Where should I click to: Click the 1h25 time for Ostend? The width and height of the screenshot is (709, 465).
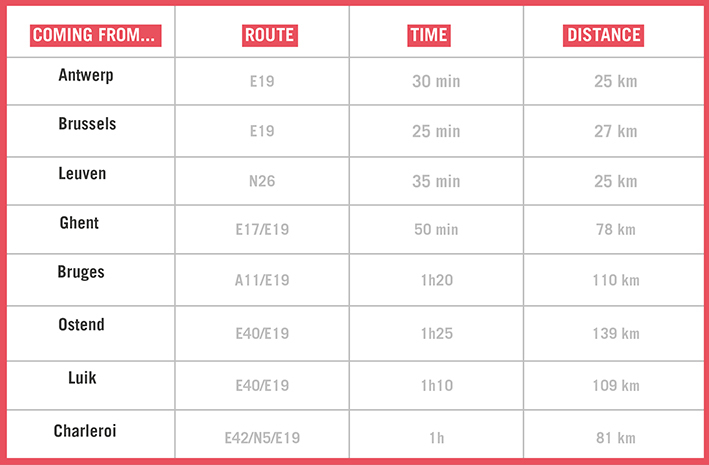(x=437, y=333)
